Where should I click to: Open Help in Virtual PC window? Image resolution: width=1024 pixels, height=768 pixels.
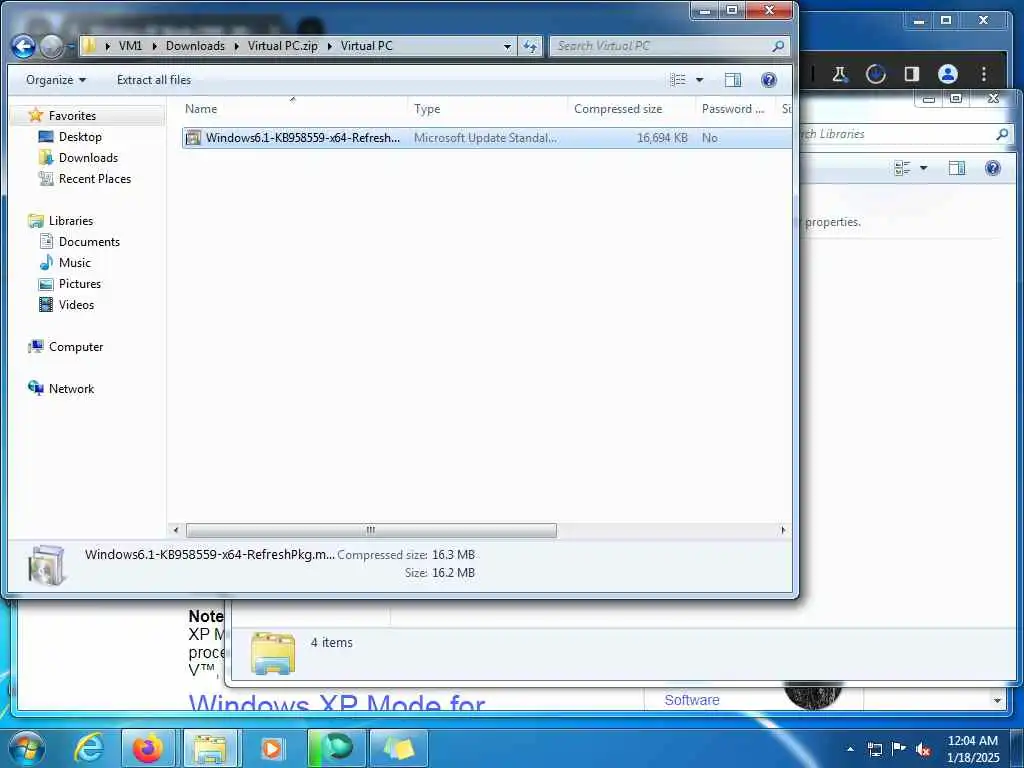(x=769, y=80)
